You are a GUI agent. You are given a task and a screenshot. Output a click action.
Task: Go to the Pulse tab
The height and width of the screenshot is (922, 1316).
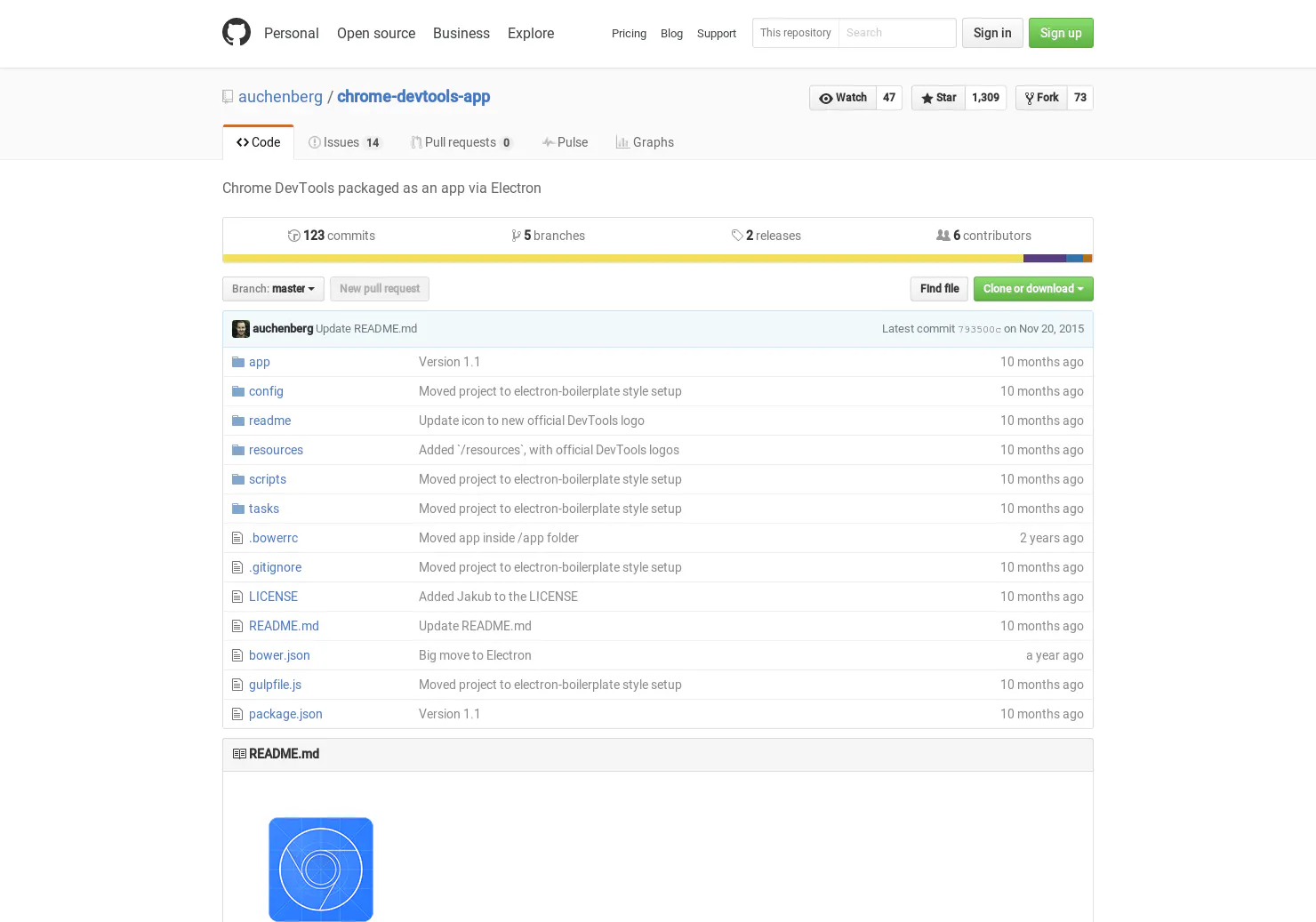pyautogui.click(x=565, y=142)
